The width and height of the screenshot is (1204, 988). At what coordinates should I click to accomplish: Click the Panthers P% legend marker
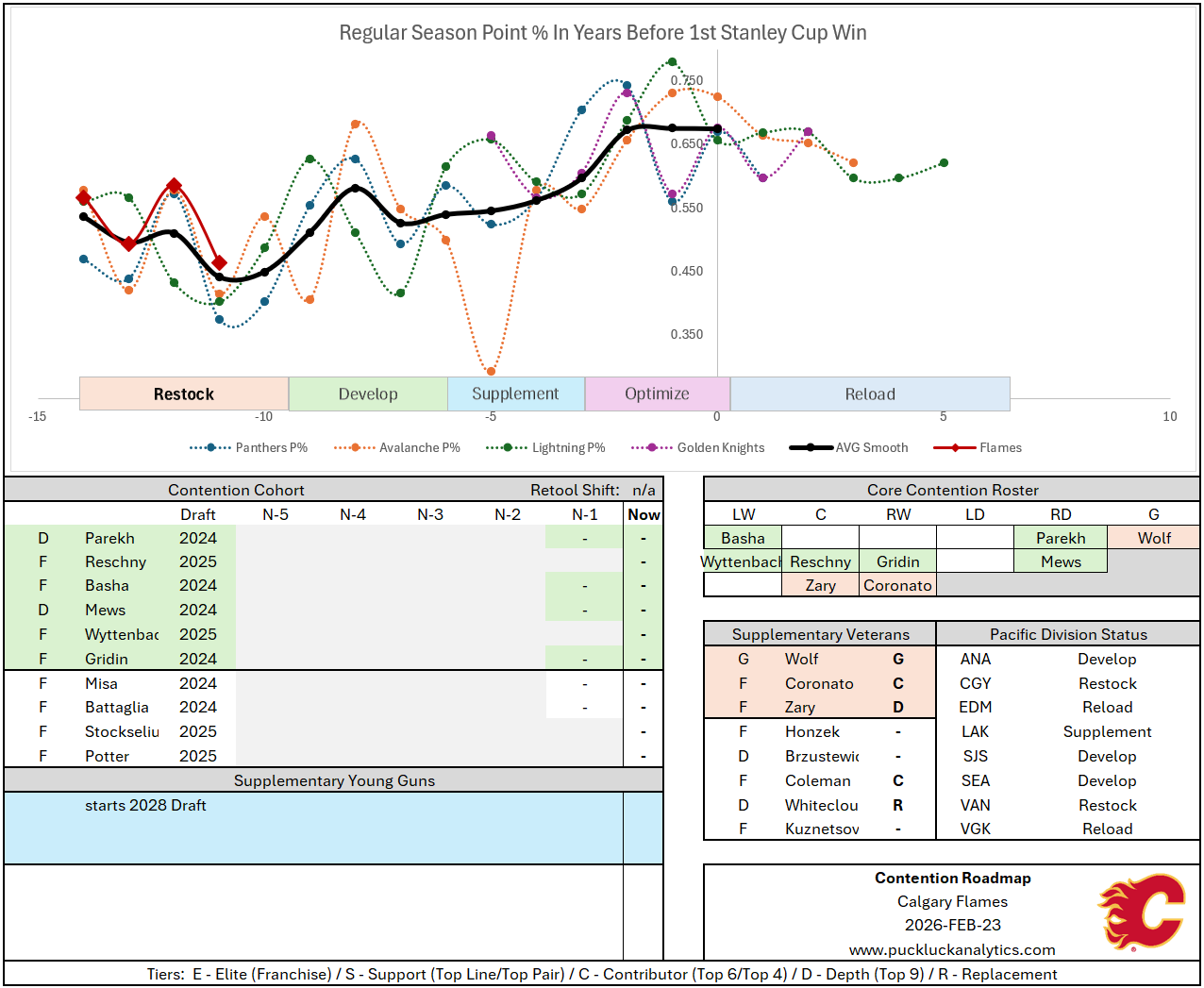pos(210,447)
